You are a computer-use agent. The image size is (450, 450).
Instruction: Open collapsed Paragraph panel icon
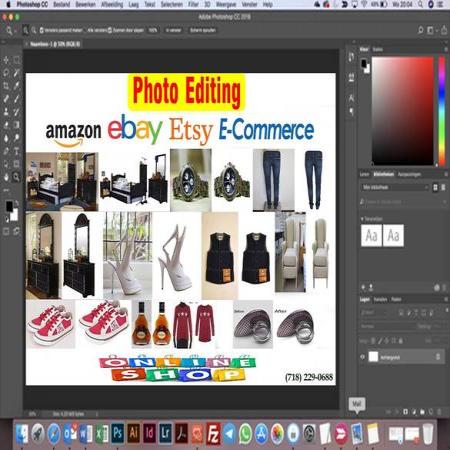coord(351,112)
